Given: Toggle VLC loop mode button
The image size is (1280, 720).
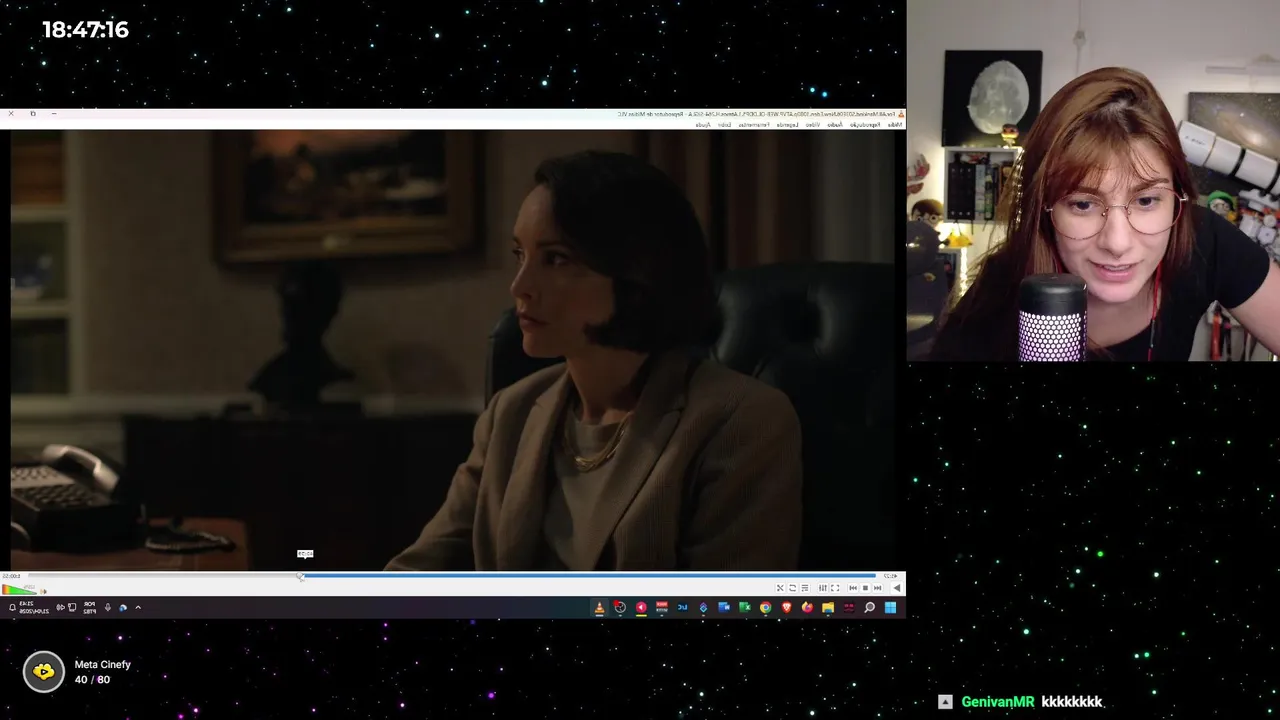Looking at the screenshot, I should pos(792,588).
